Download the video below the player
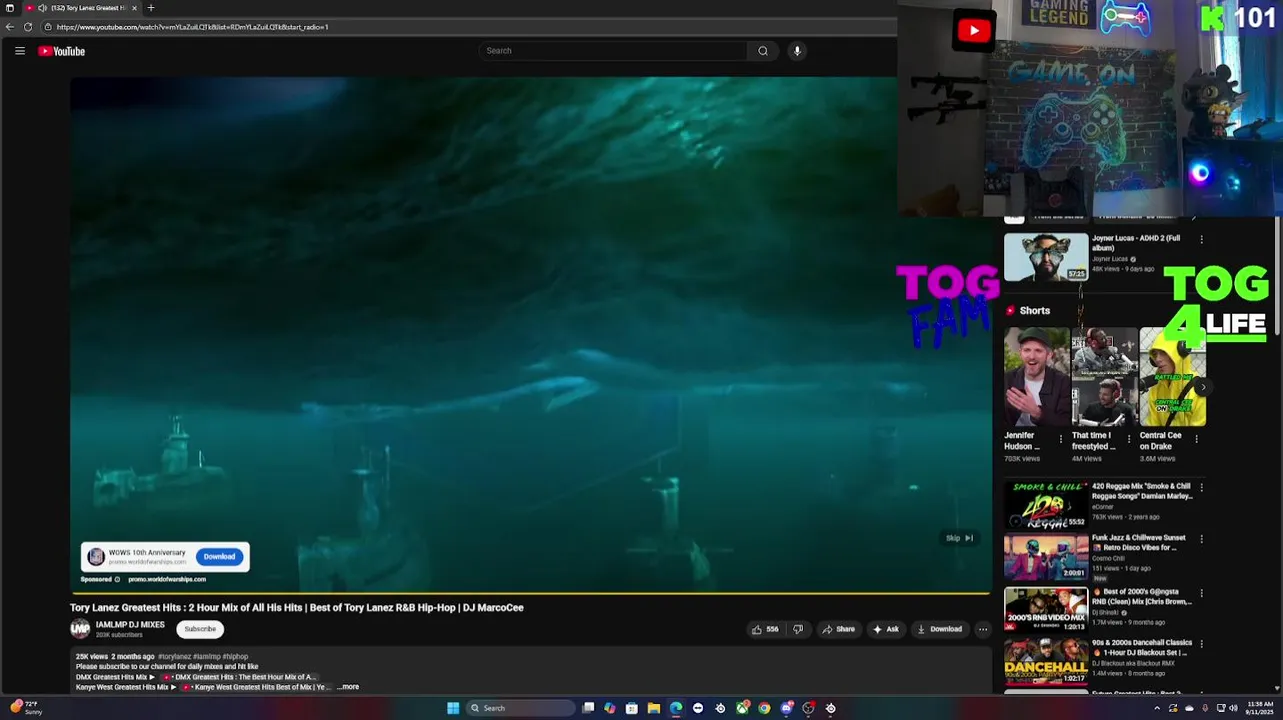Image resolution: width=1283 pixels, height=720 pixels. [939, 629]
